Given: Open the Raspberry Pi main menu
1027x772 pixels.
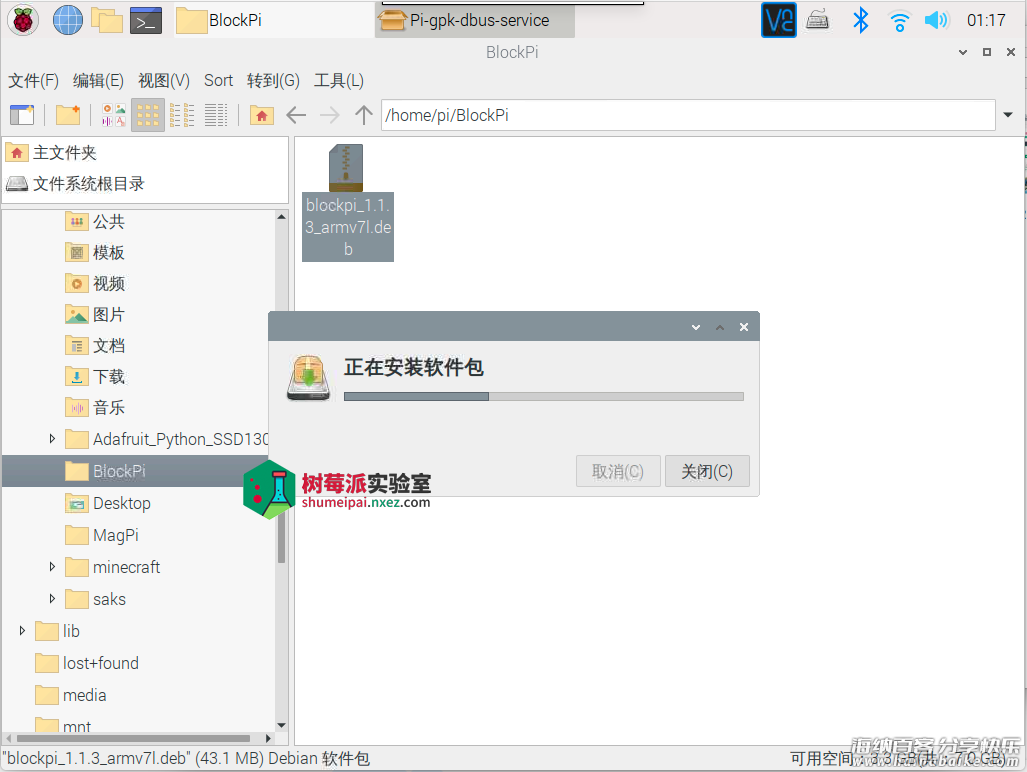Looking at the screenshot, I should point(23,20).
